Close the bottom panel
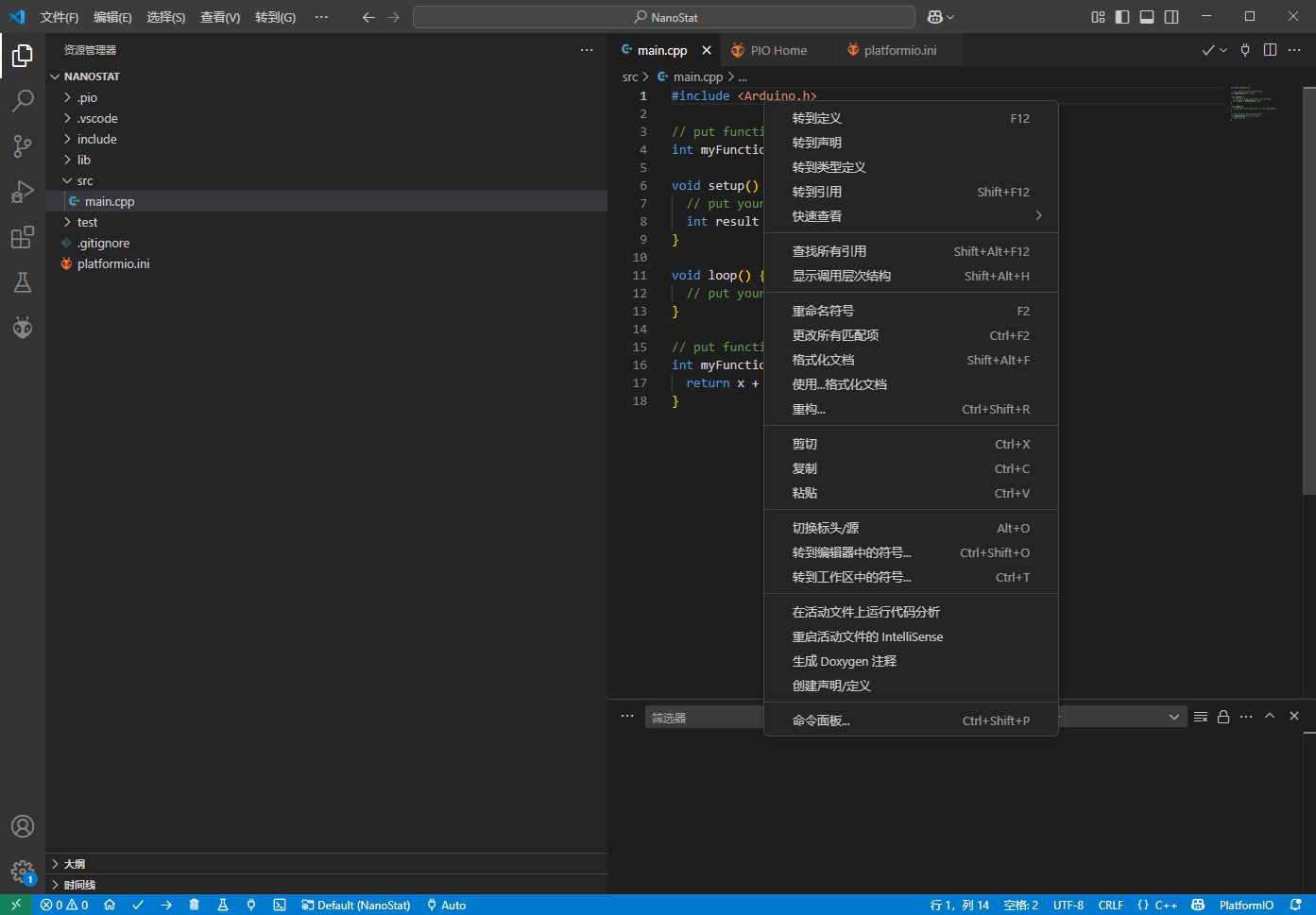Image resolution: width=1316 pixels, height=915 pixels. (x=1294, y=717)
